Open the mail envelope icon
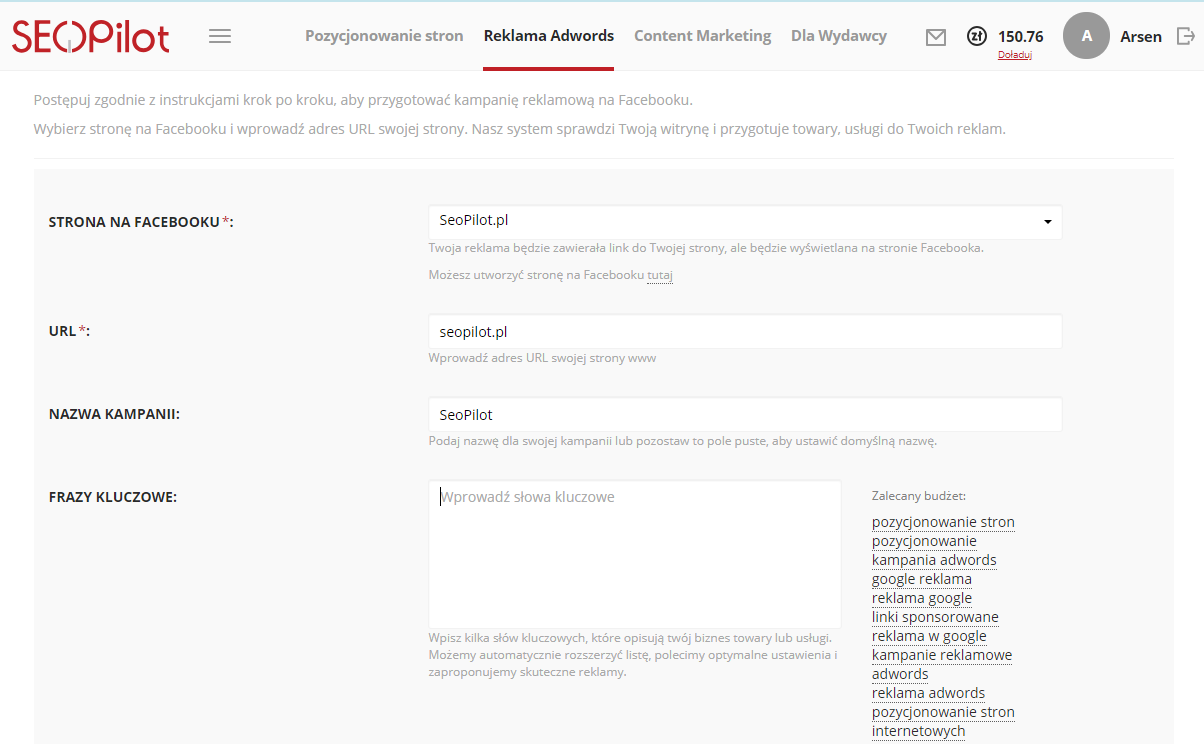 936,37
